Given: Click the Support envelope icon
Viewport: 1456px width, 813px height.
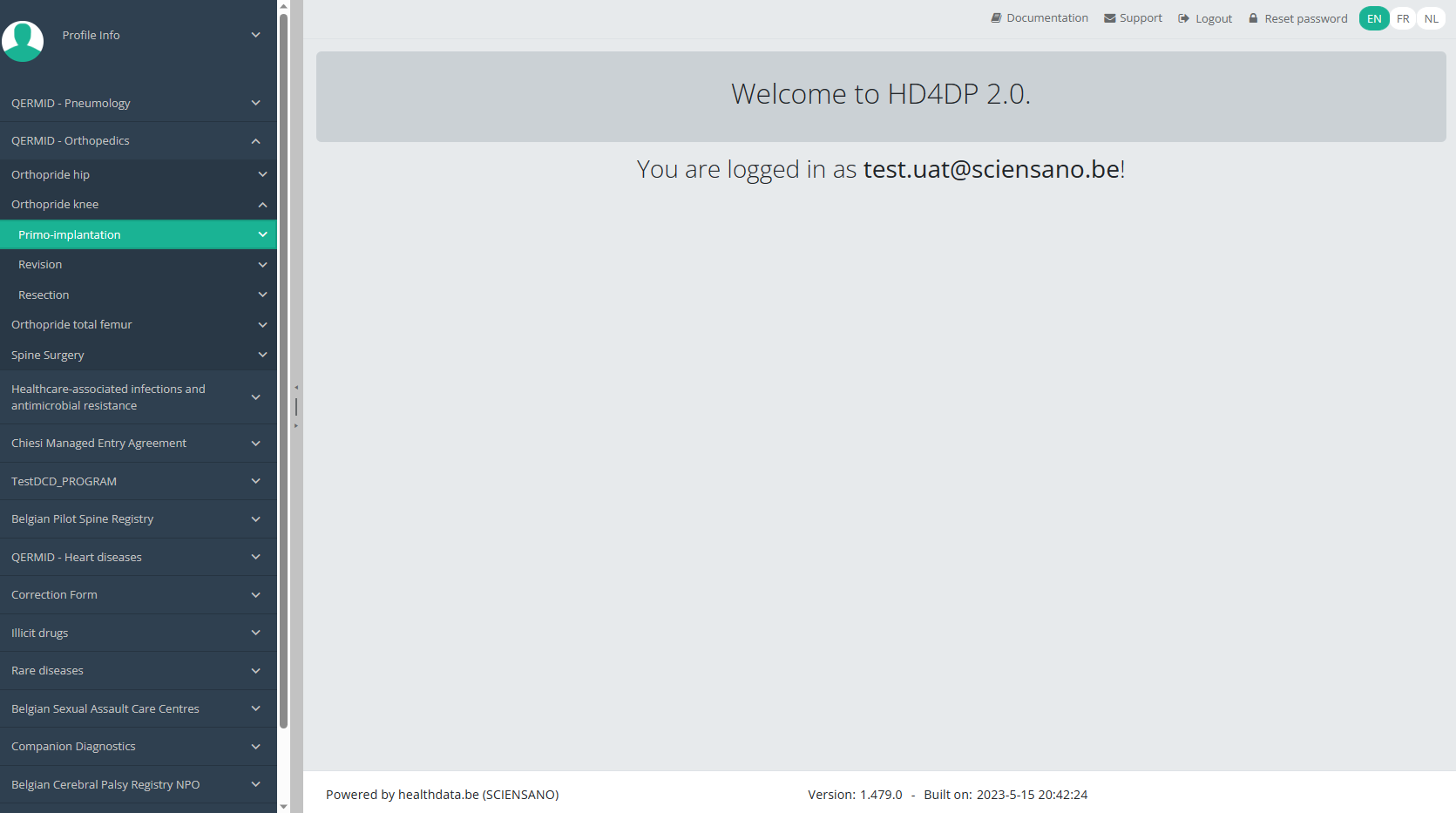Looking at the screenshot, I should tap(1109, 18).
